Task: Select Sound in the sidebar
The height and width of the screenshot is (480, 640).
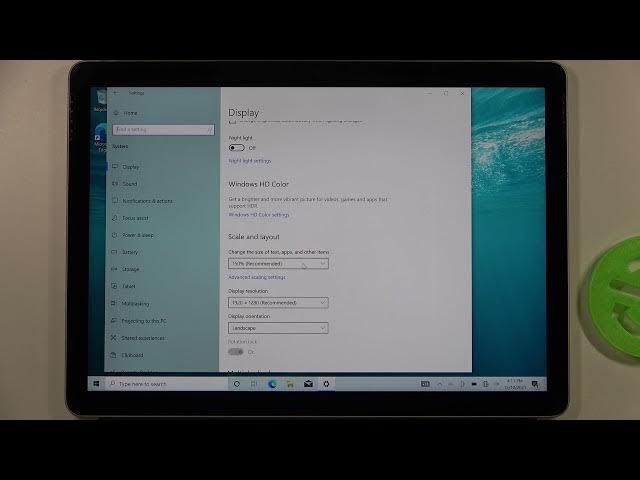Action: tap(130, 184)
